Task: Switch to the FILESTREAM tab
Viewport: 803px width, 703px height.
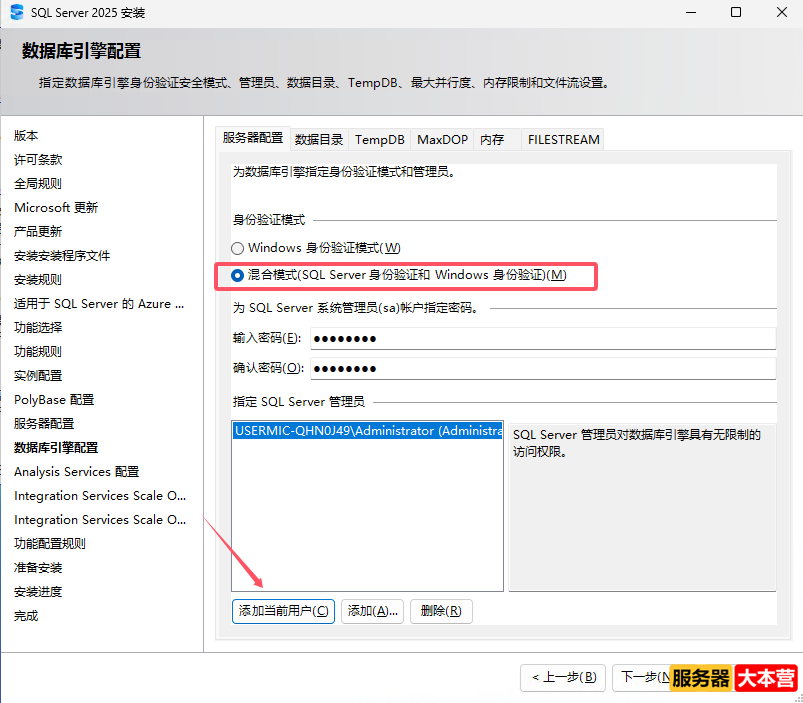Action: tap(562, 139)
